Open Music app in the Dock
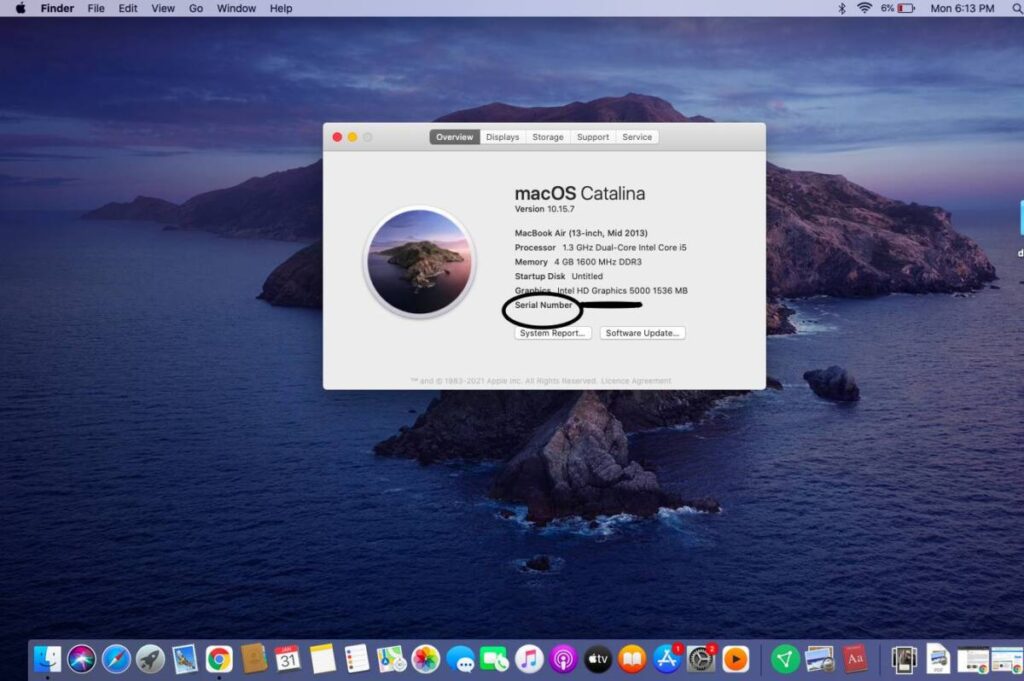Image resolution: width=1024 pixels, height=681 pixels. click(529, 659)
